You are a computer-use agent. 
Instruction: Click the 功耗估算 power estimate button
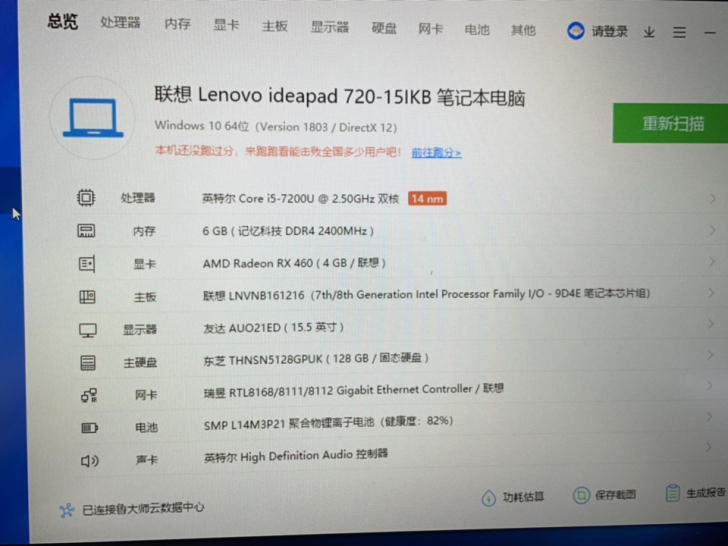pyautogui.click(x=513, y=497)
